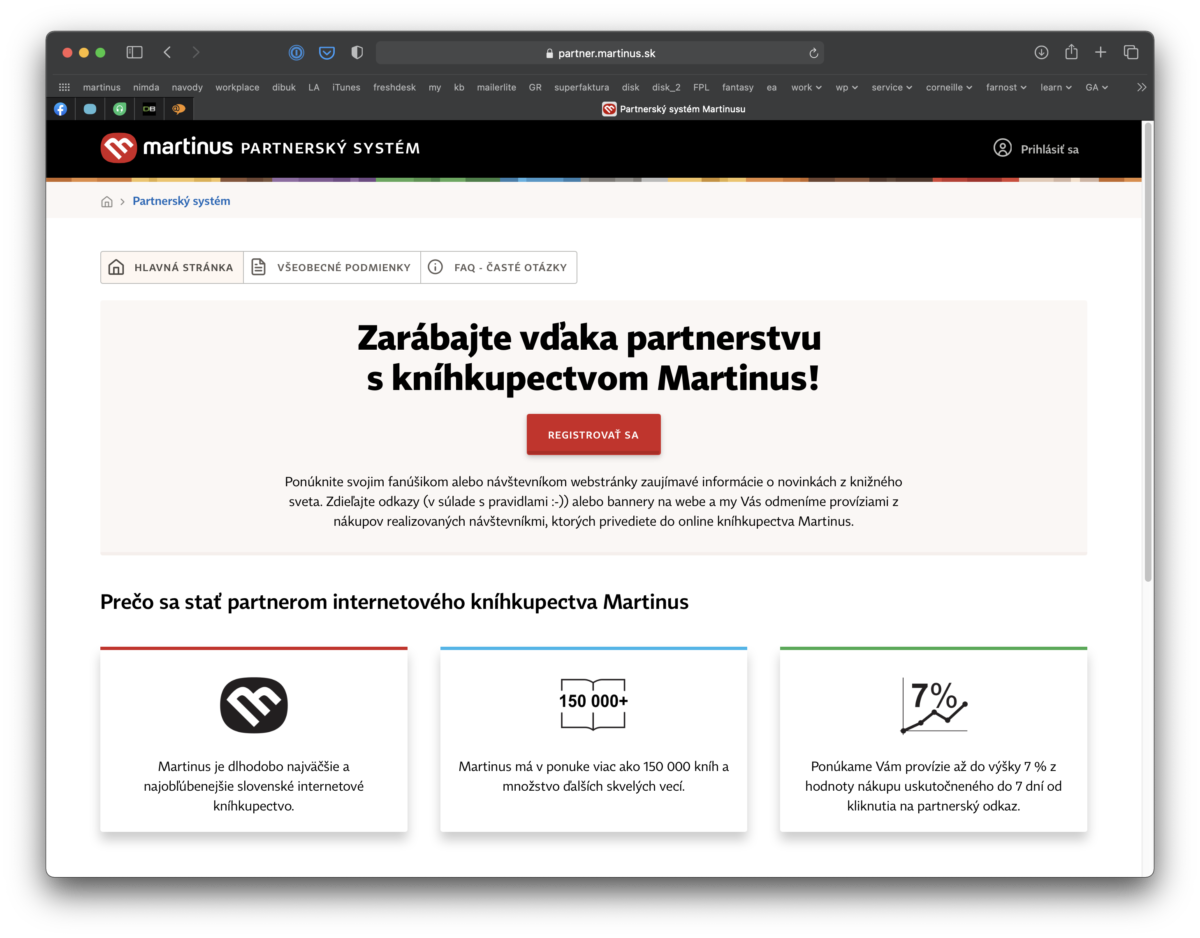Open the Share icon in Safari
The image size is (1200, 938).
(1071, 52)
